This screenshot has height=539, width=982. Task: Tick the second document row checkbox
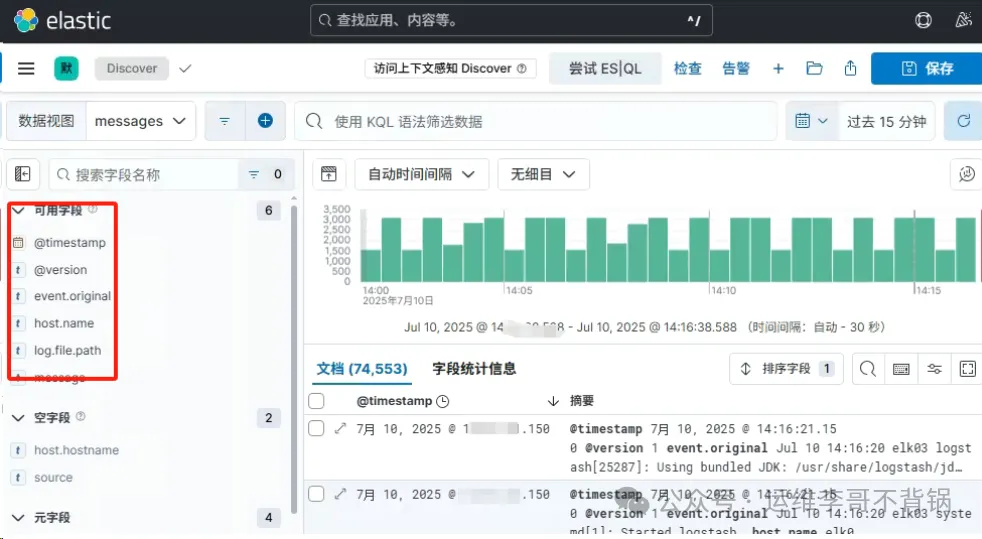316,494
